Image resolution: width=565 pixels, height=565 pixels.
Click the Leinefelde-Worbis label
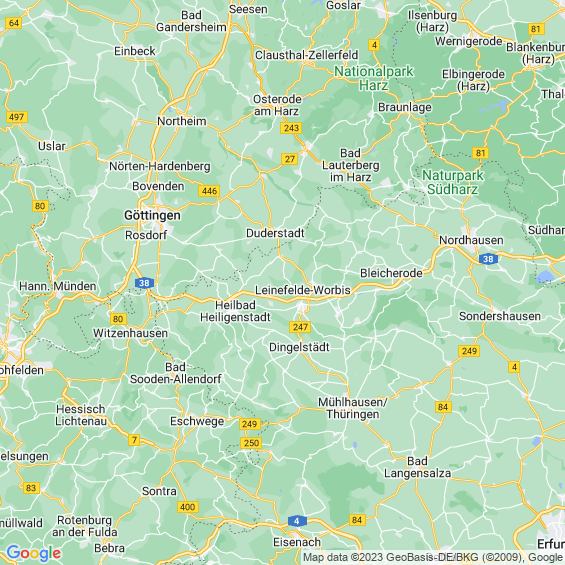click(x=303, y=290)
